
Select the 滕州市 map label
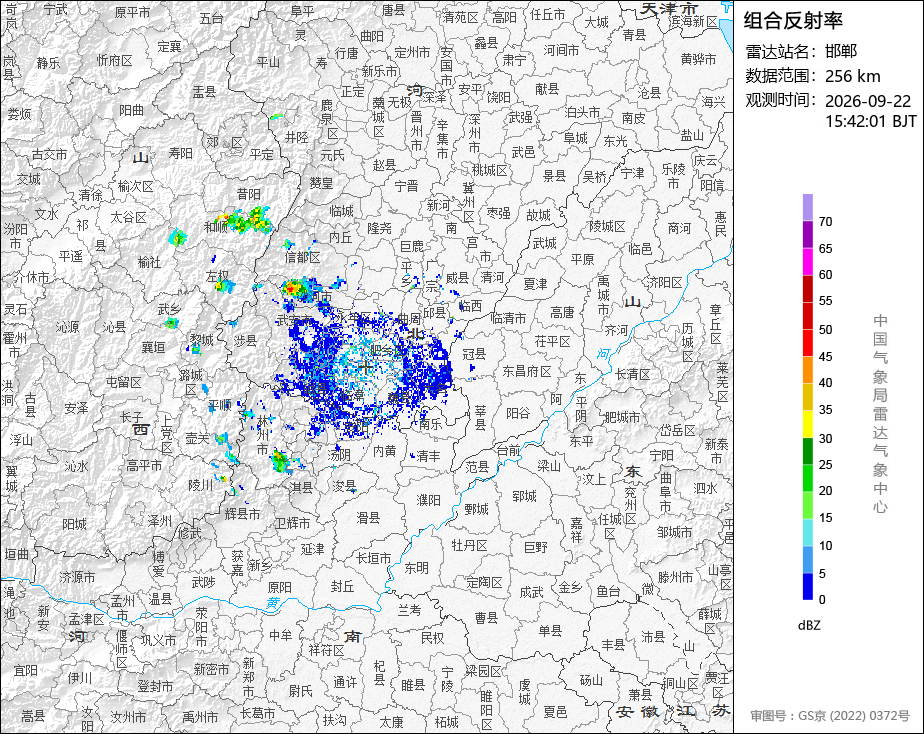(675, 577)
